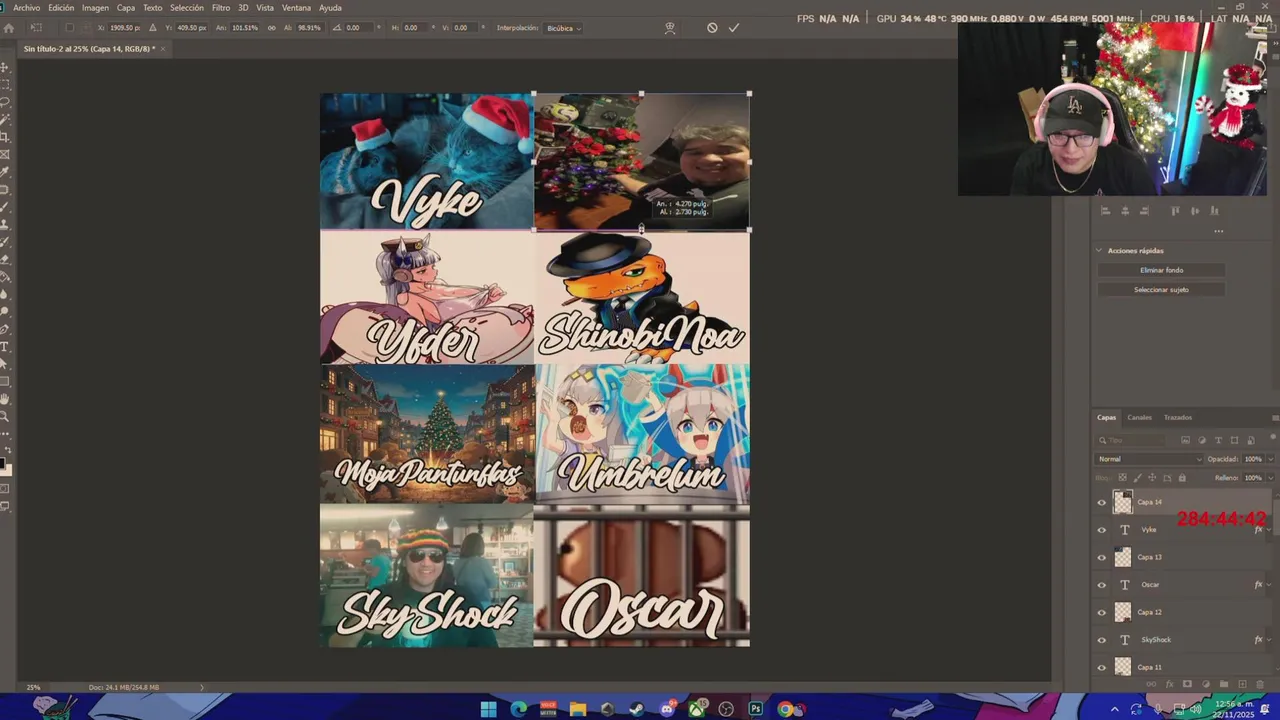Collapse the Acciones rápidas section
The width and height of the screenshot is (1280, 720).
coord(1099,251)
